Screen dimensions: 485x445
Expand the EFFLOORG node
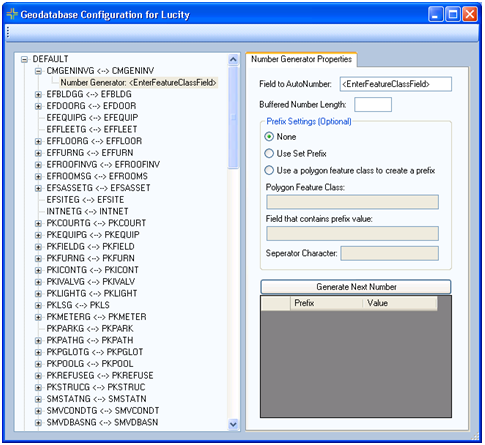click(x=38, y=141)
